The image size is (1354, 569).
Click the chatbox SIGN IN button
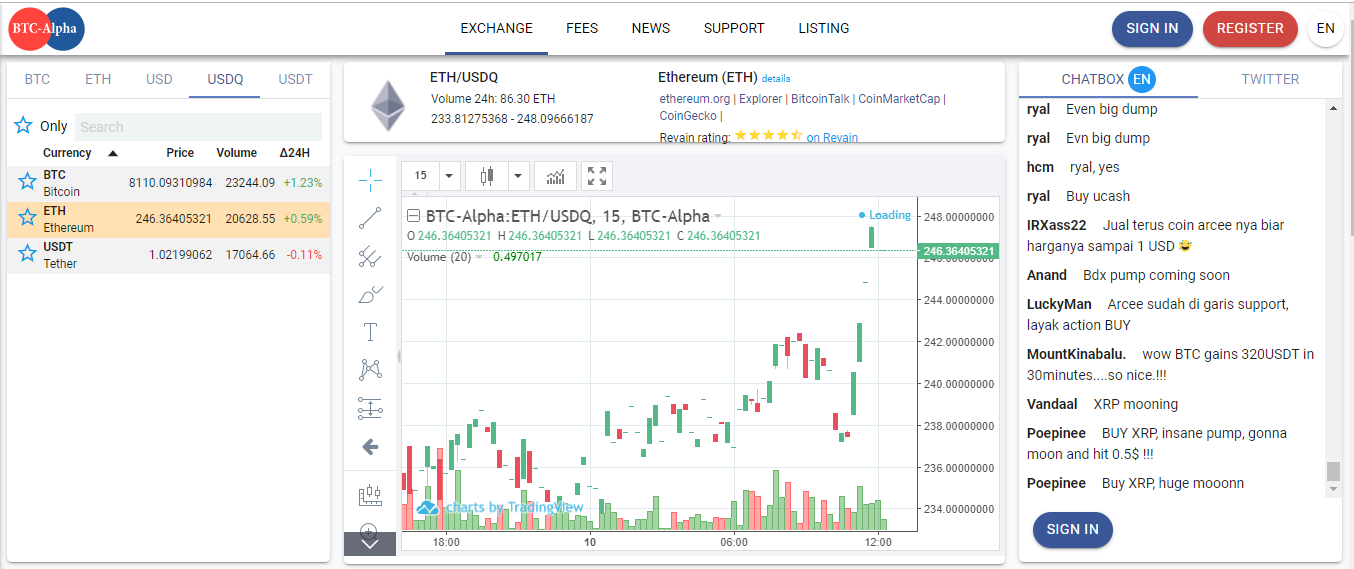(1072, 529)
